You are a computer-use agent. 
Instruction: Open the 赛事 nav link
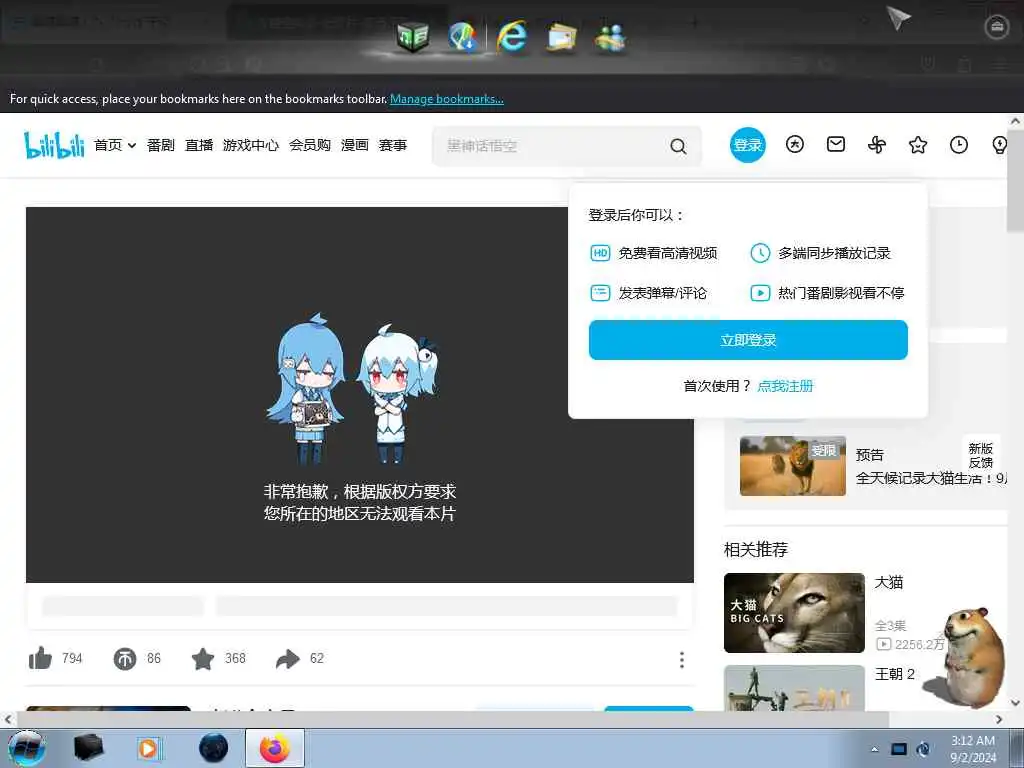[x=392, y=145]
